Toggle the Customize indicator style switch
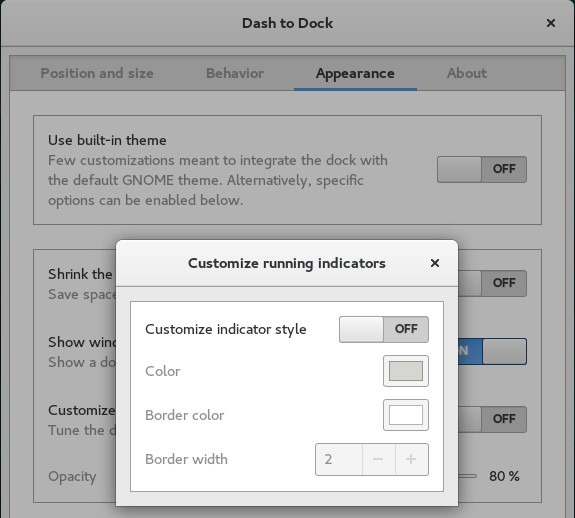 point(384,329)
